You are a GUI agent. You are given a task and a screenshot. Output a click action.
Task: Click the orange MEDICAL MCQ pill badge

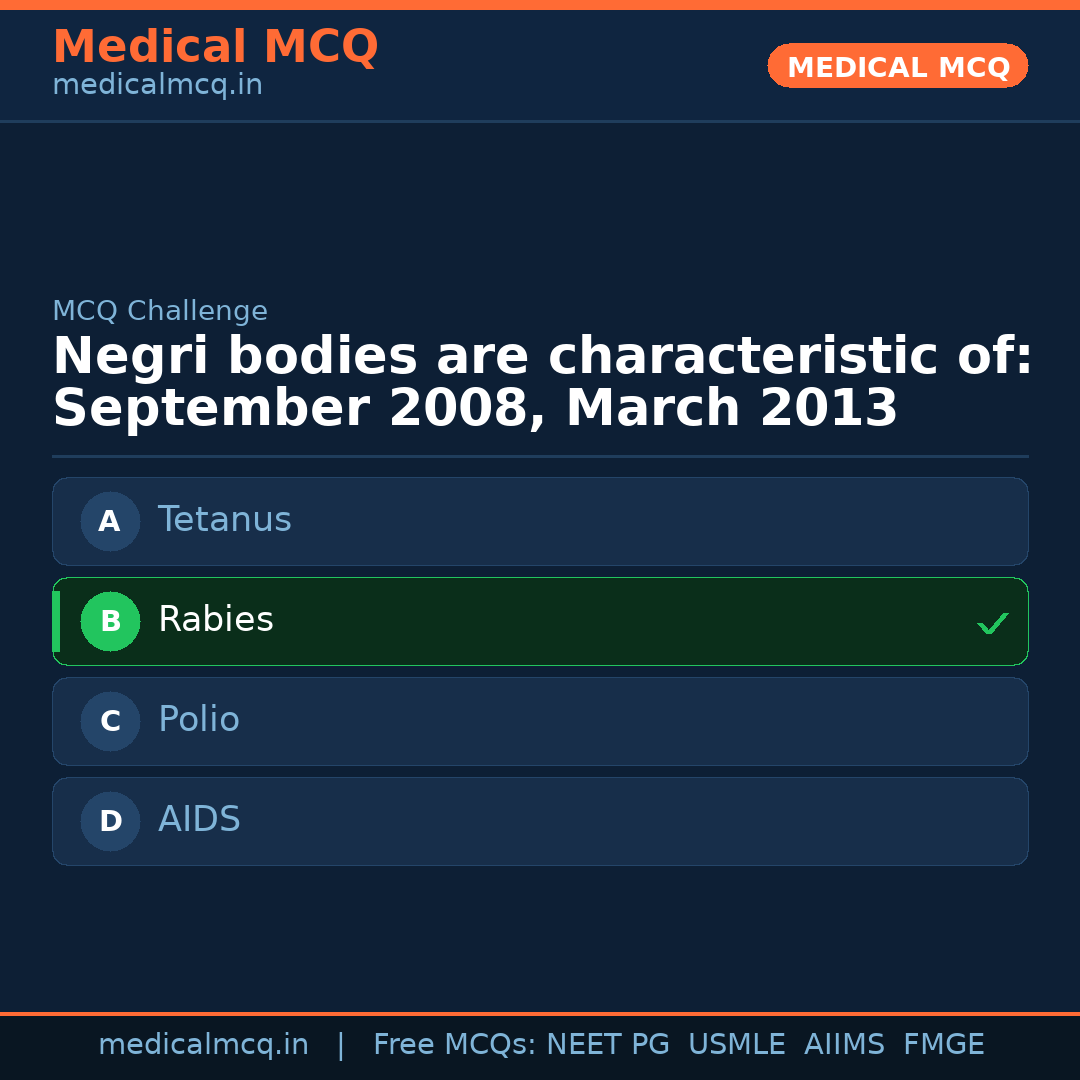[897, 66]
